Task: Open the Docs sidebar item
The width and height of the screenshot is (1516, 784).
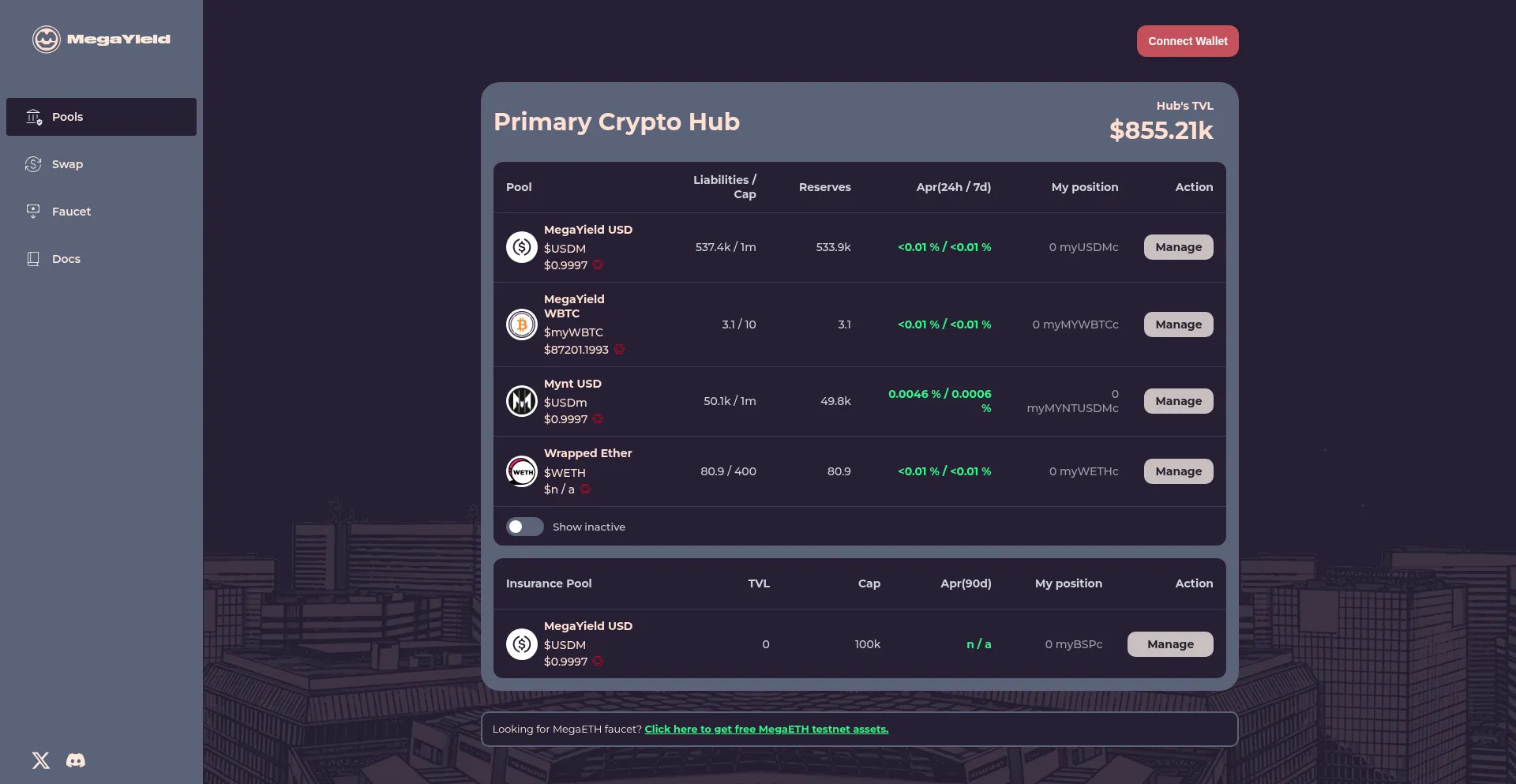Action: pyautogui.click(x=66, y=259)
